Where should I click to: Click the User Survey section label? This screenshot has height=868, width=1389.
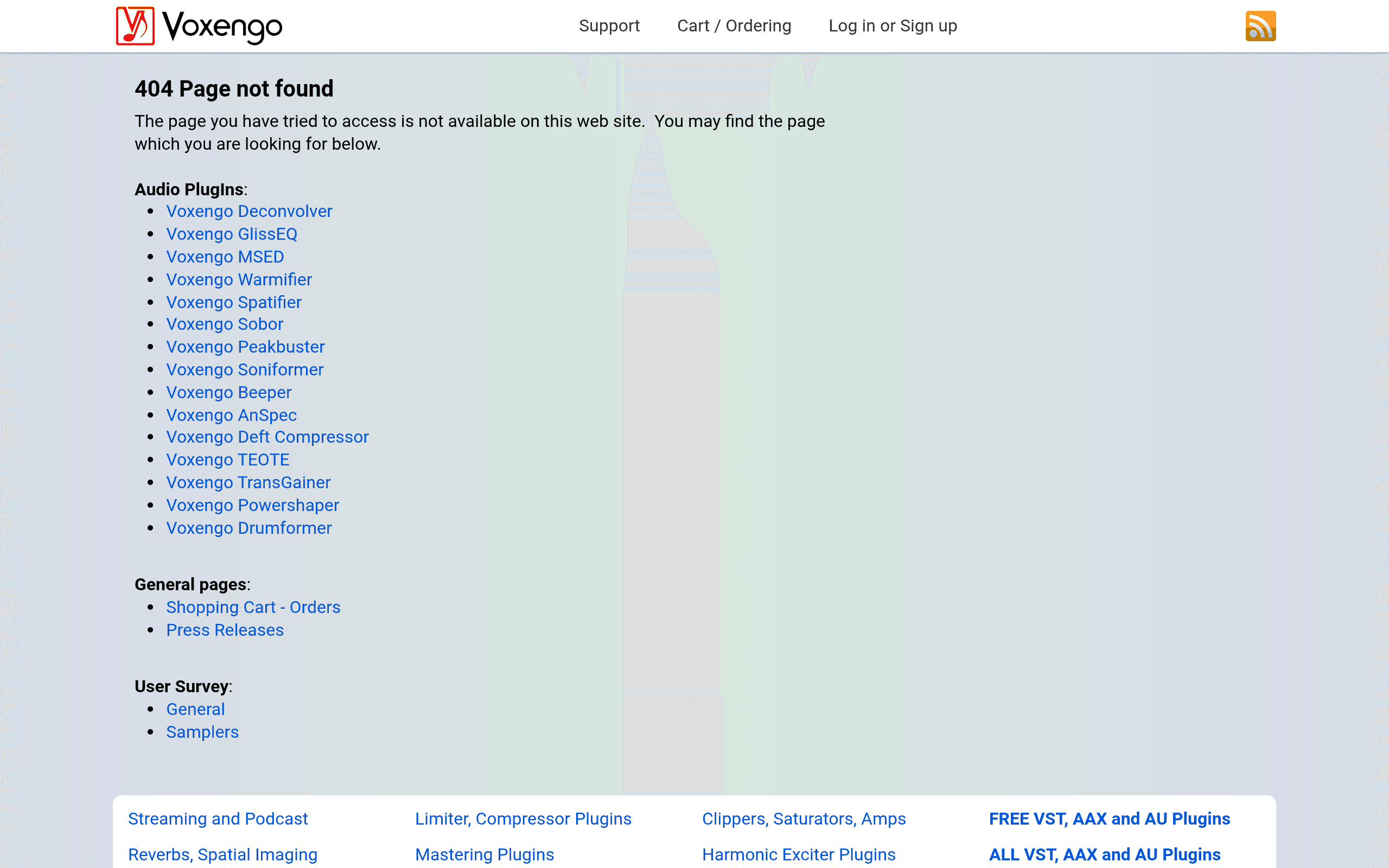point(184,687)
